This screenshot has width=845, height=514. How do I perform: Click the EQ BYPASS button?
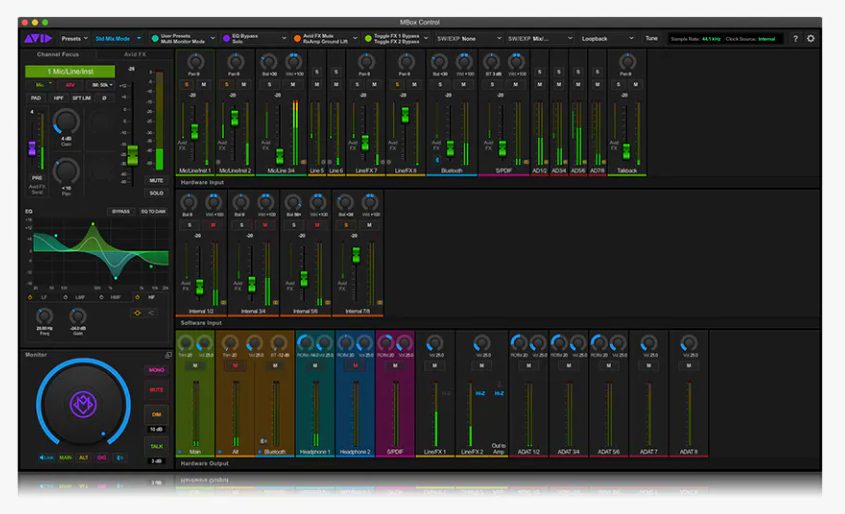pos(121,212)
